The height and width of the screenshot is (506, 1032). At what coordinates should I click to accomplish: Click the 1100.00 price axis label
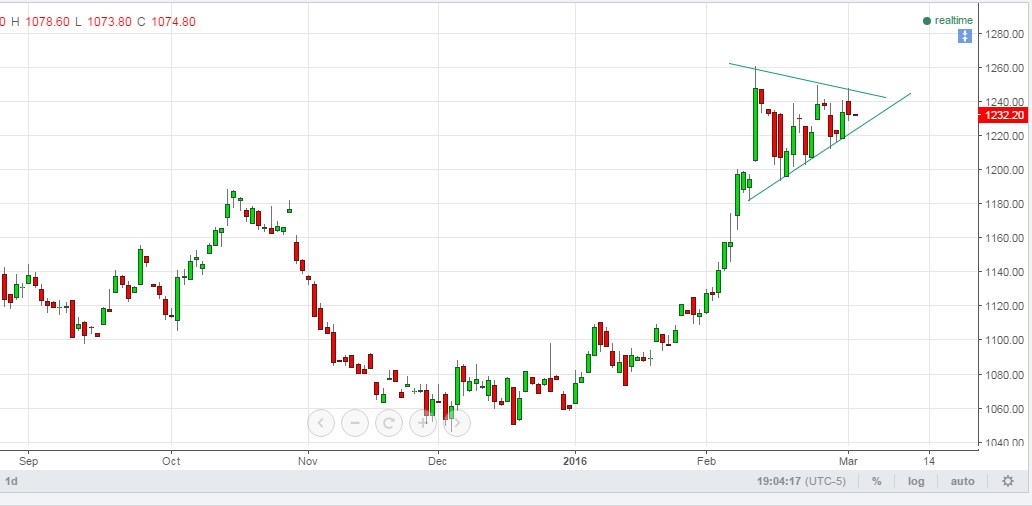click(1004, 340)
